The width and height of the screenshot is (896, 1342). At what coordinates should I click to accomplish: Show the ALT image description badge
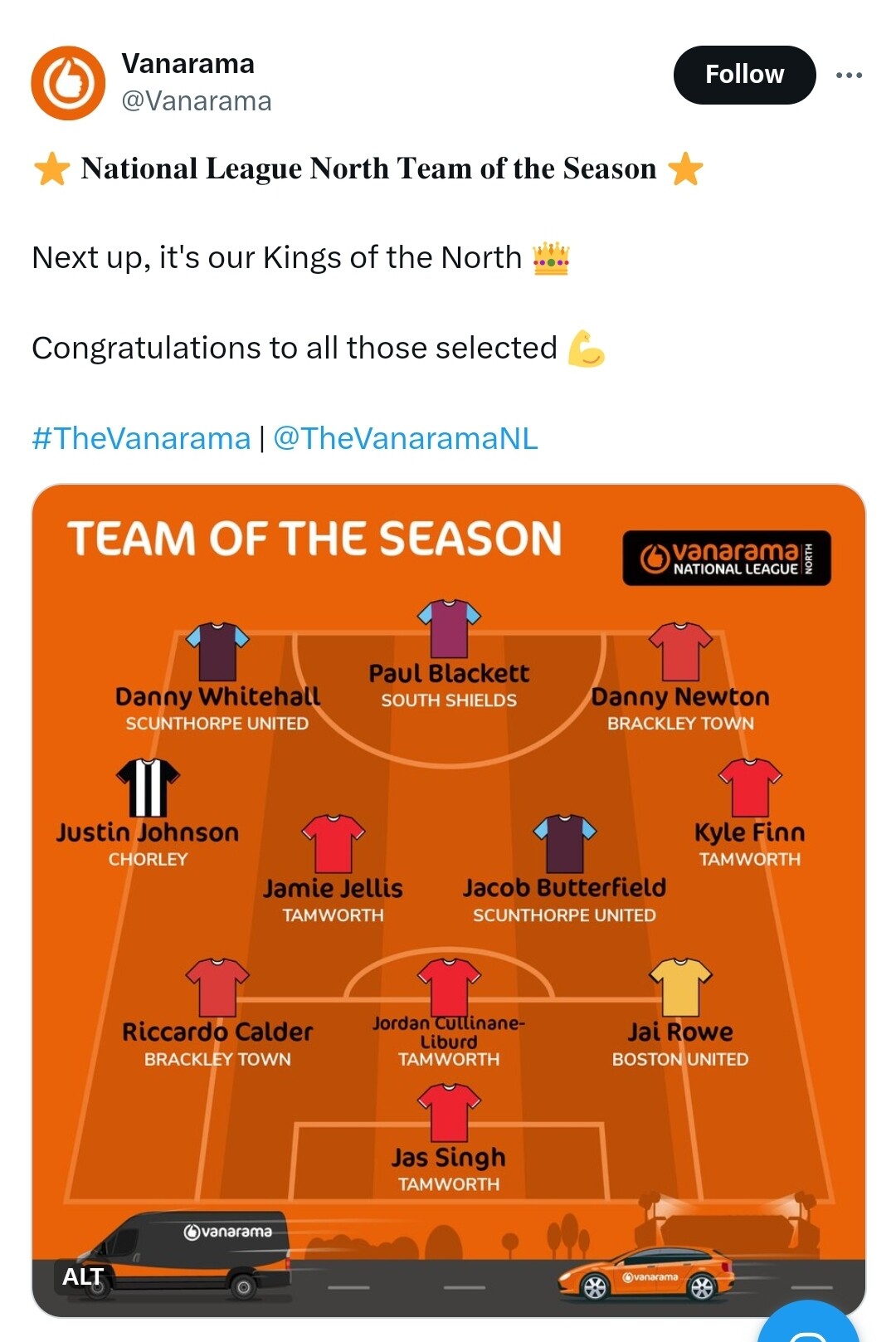click(x=83, y=1276)
